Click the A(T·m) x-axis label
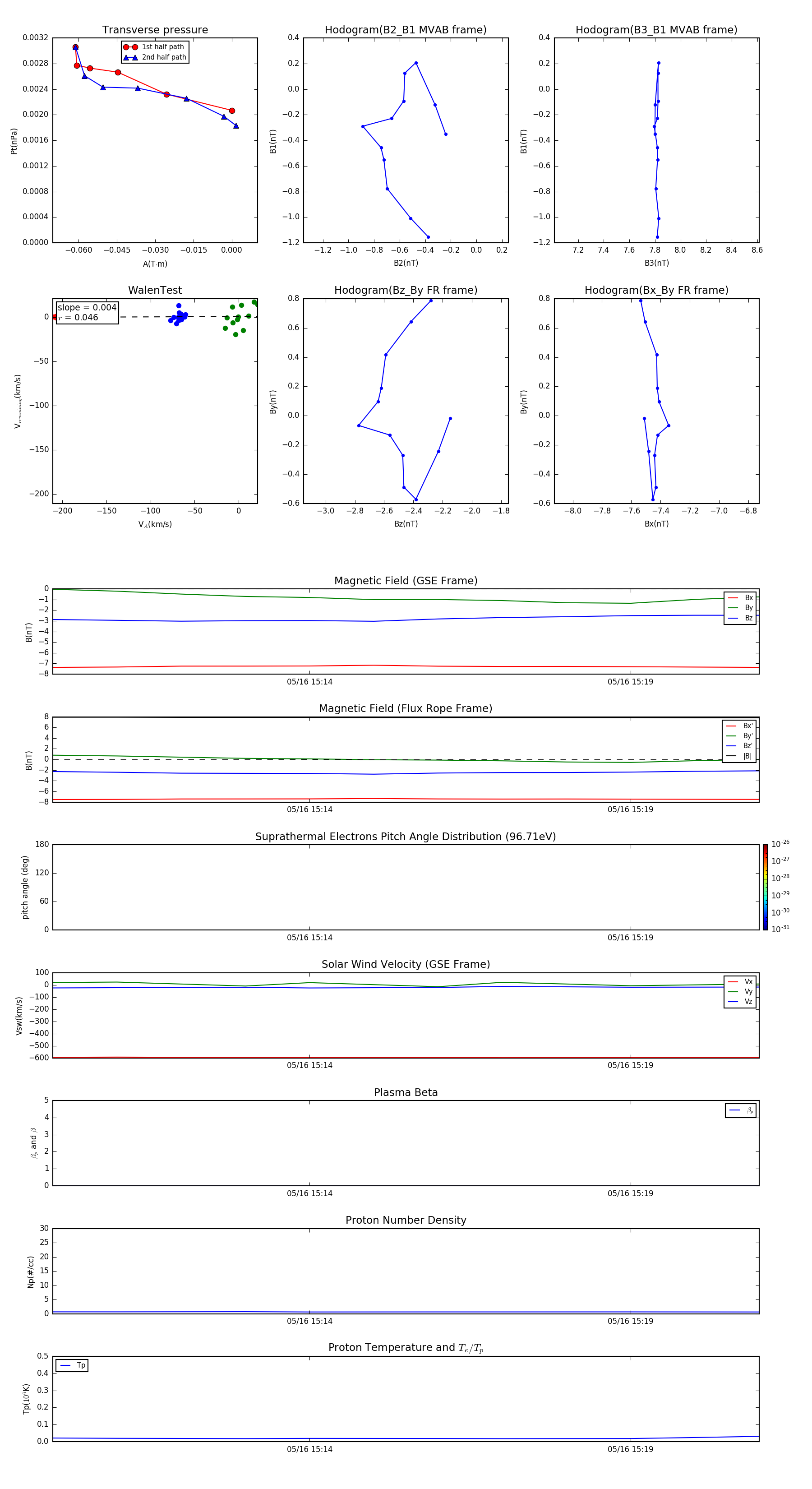Image resolution: width=812 pixels, height=1489 pixels. click(x=155, y=264)
